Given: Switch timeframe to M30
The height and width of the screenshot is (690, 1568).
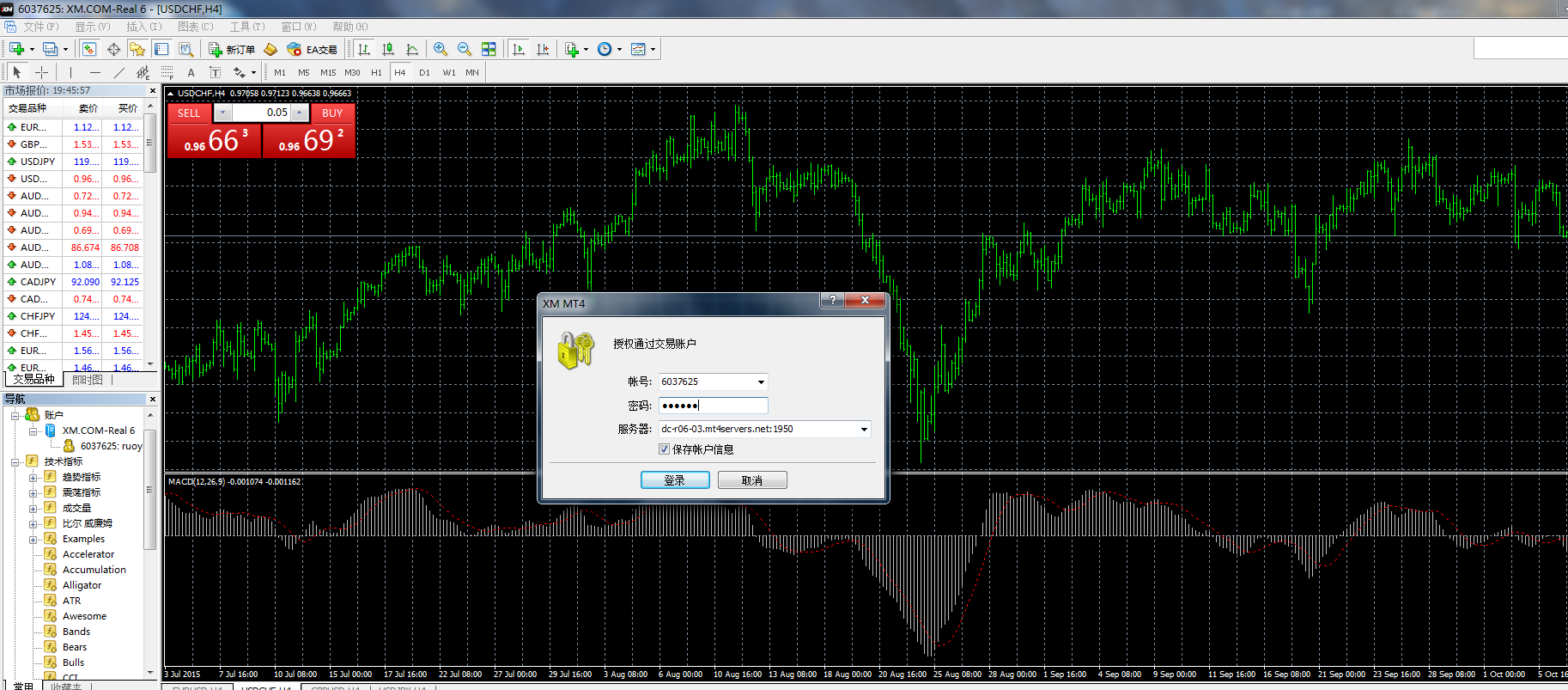Looking at the screenshot, I should click(x=352, y=72).
